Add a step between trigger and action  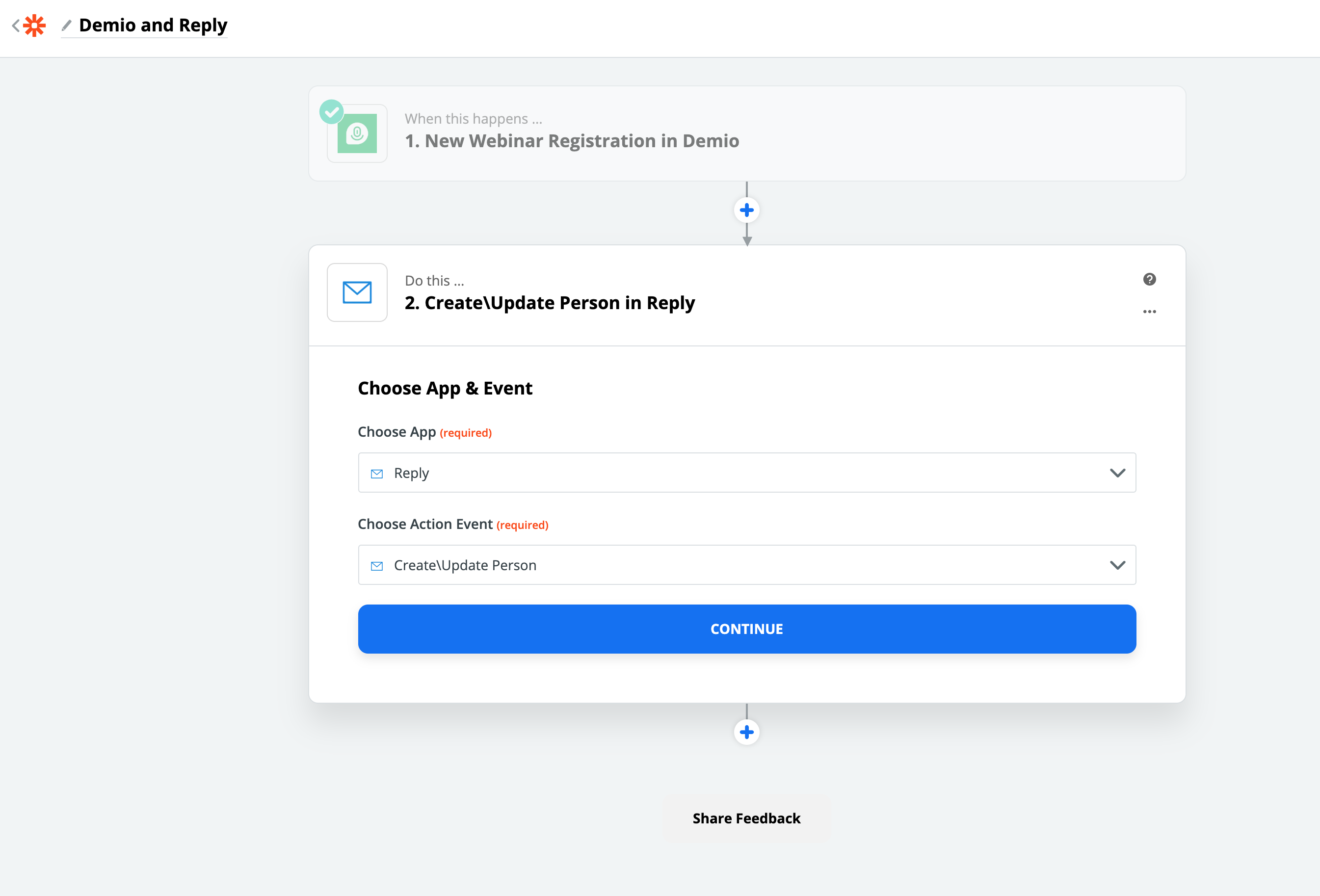747,210
